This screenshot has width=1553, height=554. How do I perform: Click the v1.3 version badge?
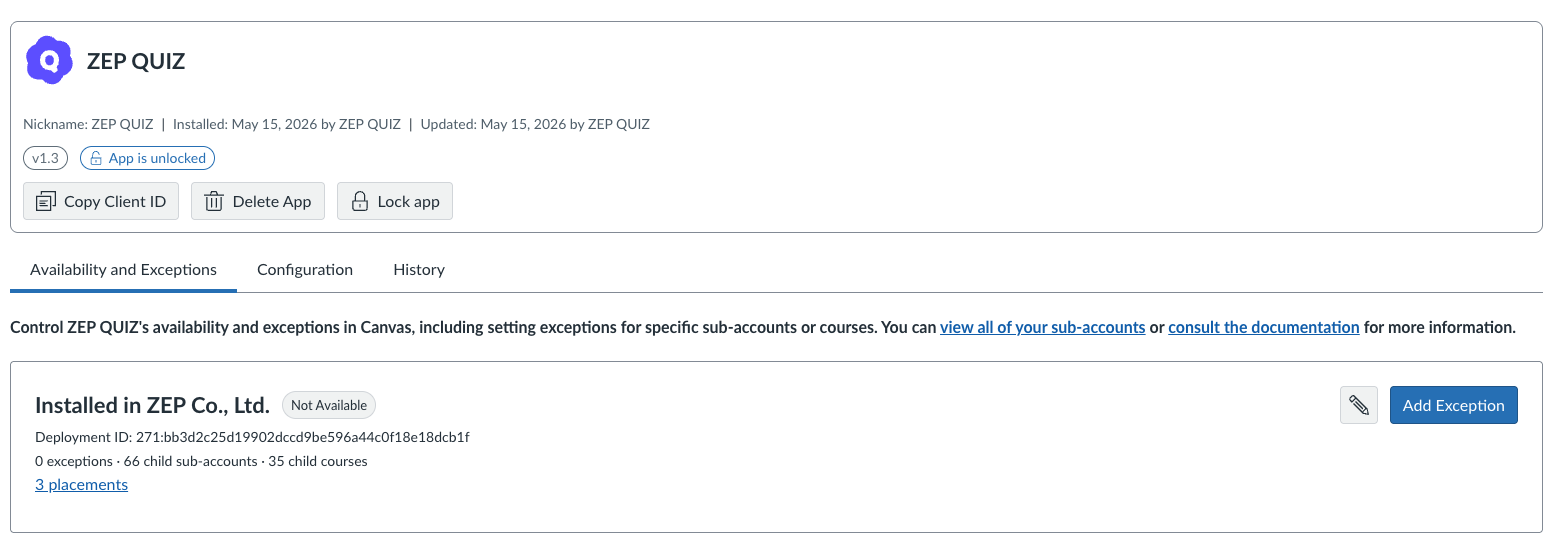[46, 158]
